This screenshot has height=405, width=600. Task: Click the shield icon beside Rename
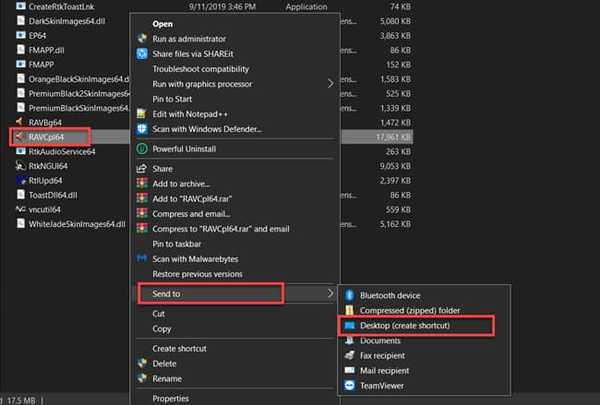pos(142,378)
